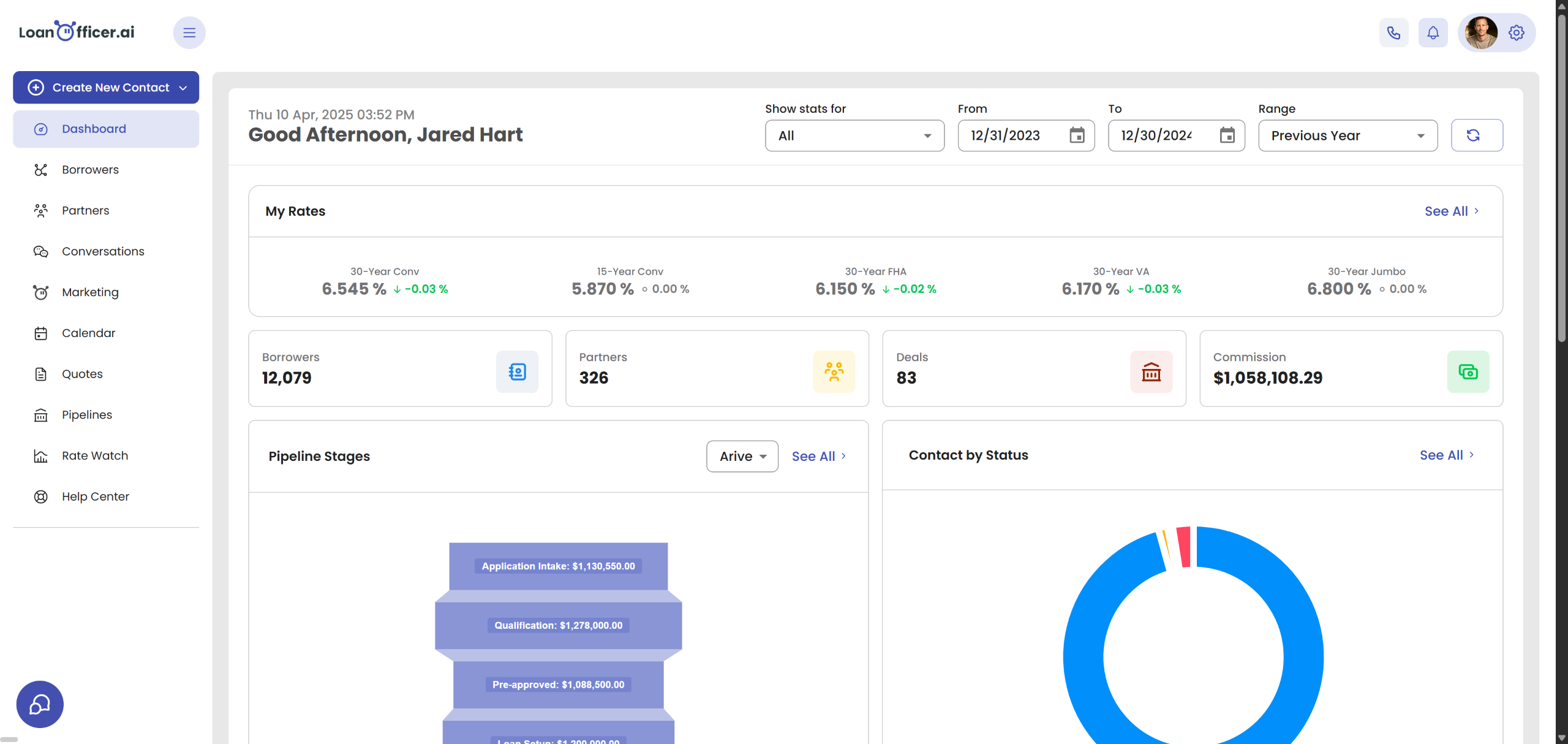Expand the Arive pipeline dropdown
This screenshot has width=1568, height=744.
[742, 457]
